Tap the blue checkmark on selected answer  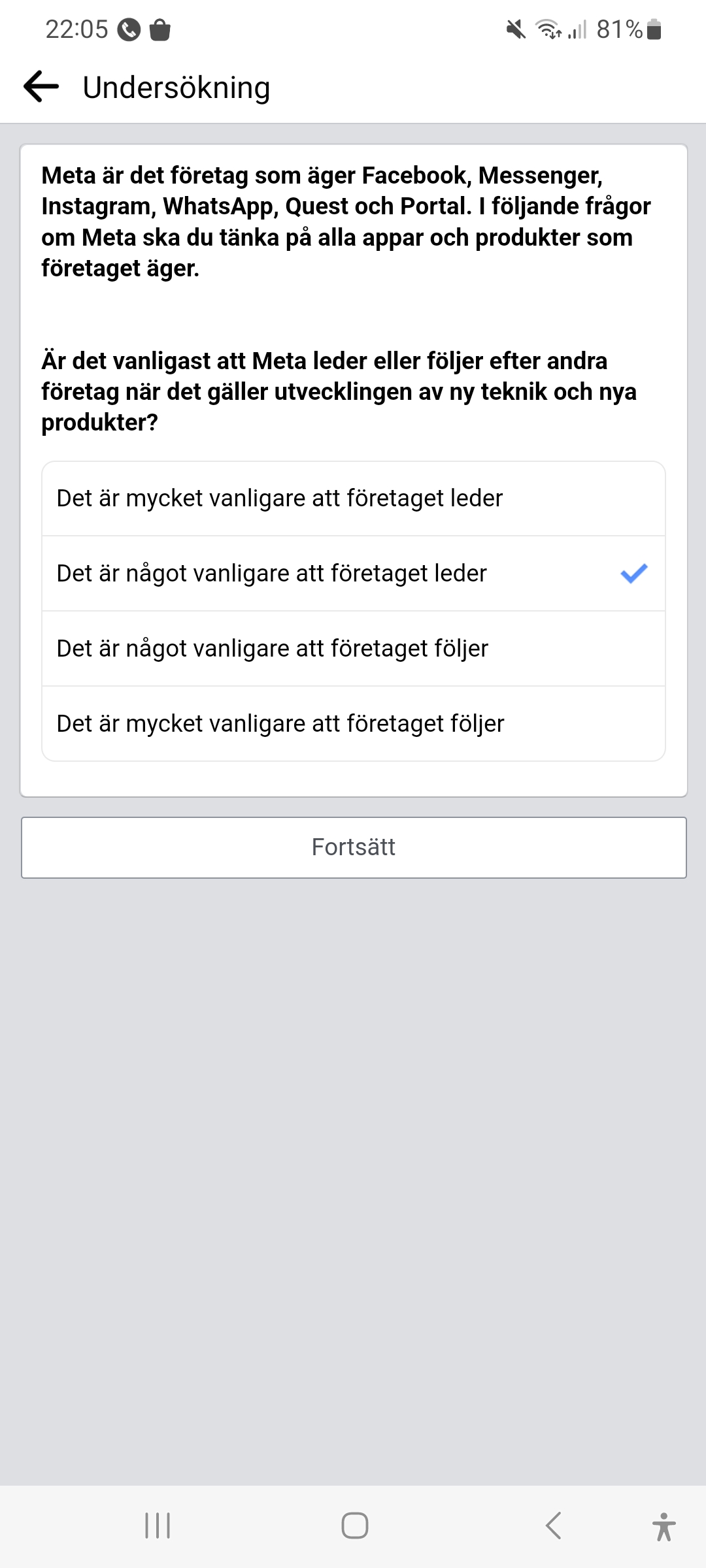[x=633, y=574]
